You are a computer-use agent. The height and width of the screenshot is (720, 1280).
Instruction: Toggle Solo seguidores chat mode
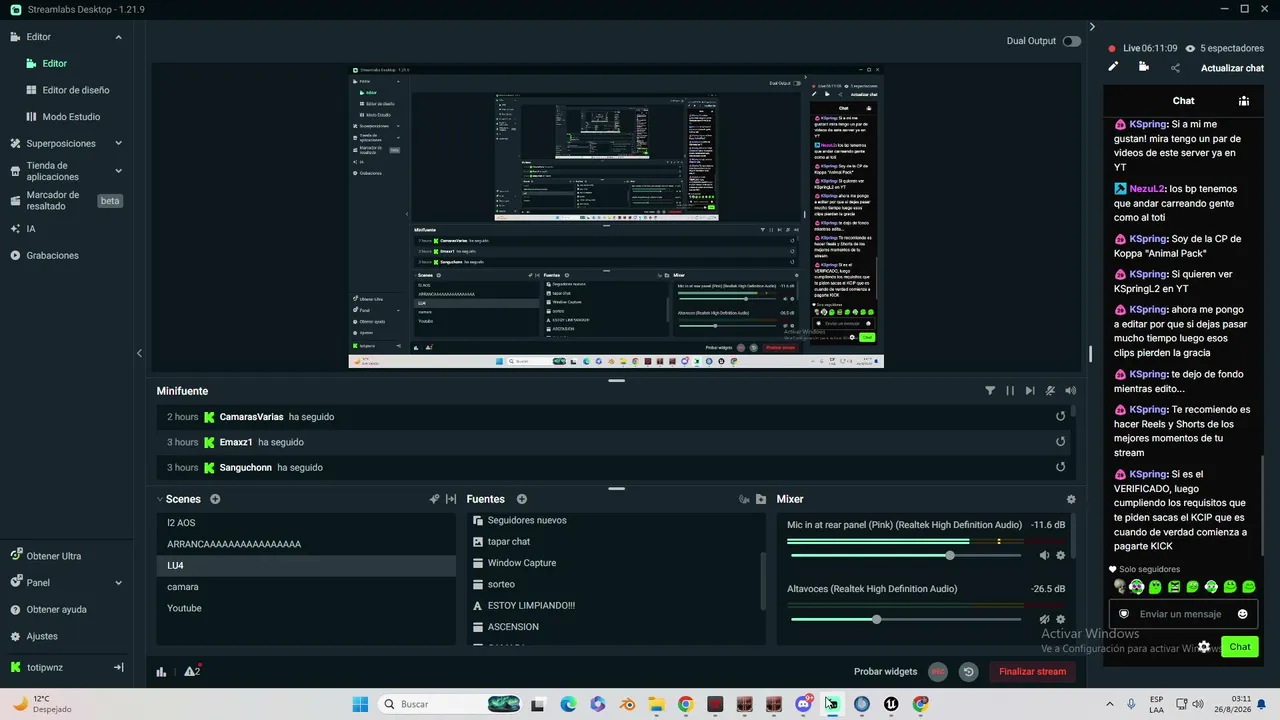pyautogui.click(x=1144, y=569)
